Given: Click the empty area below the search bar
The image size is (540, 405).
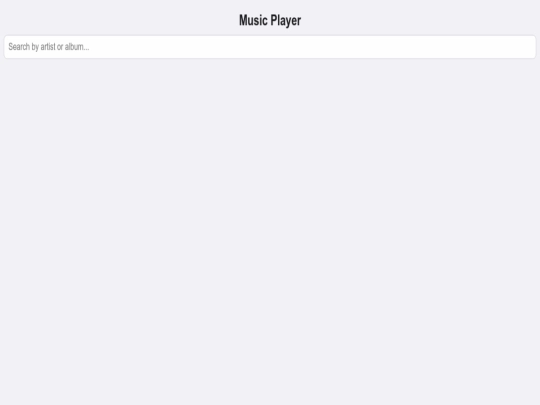Looking at the screenshot, I should (x=270, y=231).
